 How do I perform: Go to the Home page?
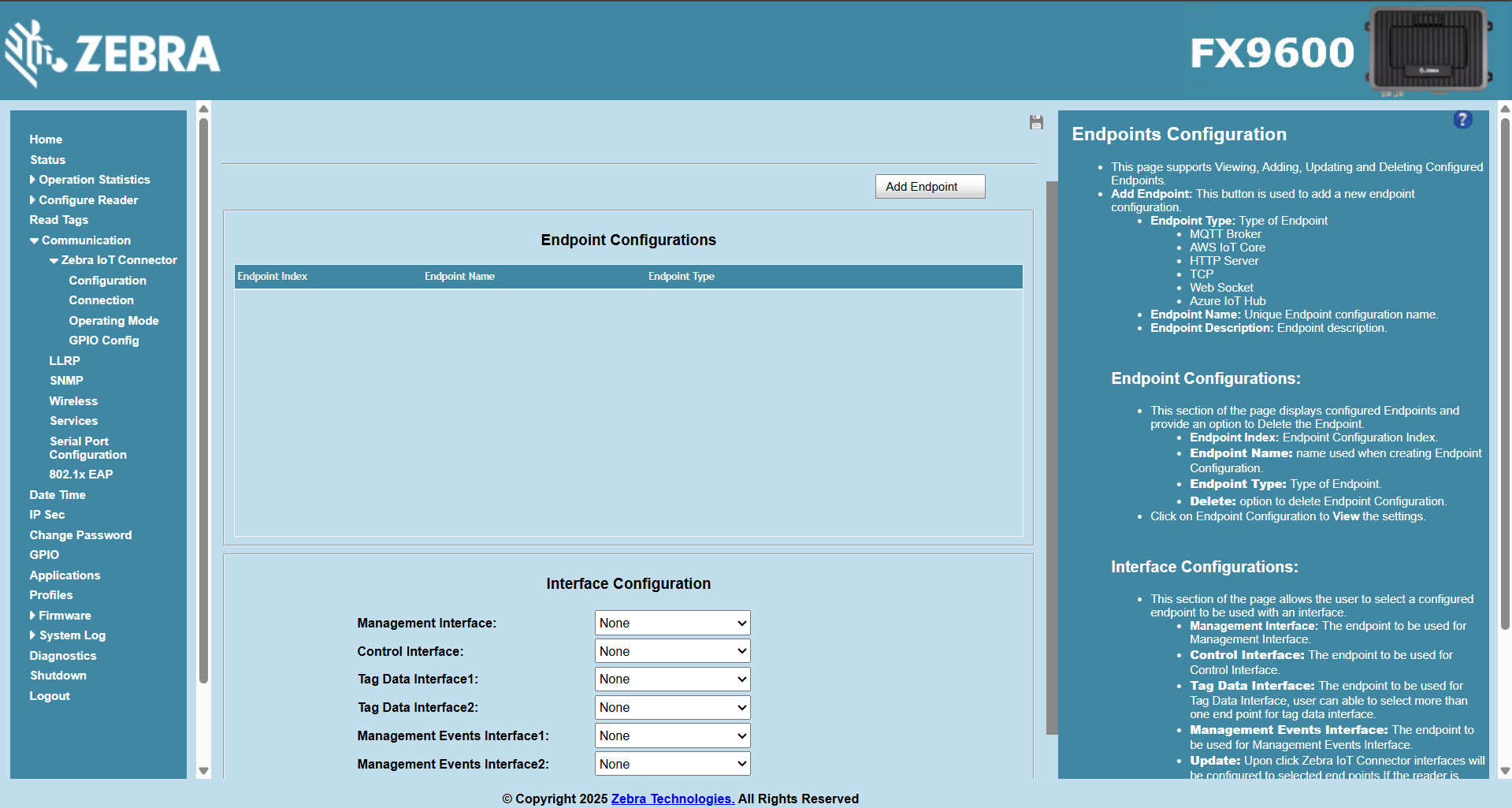coord(46,140)
